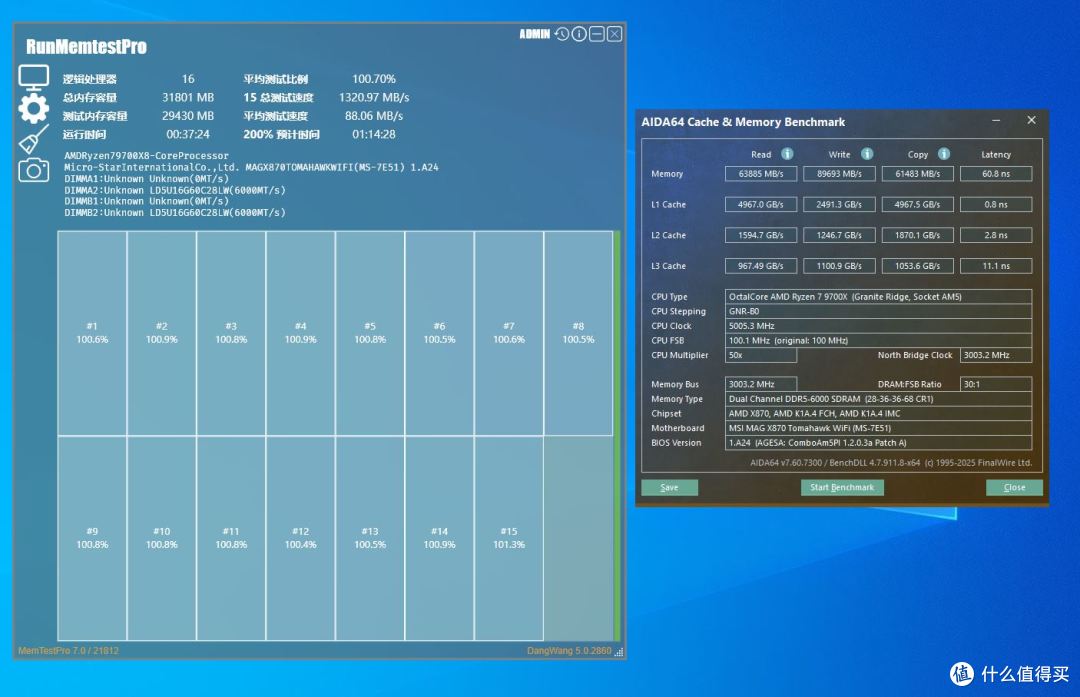Click Memory Read value 63885 MB/s
Screen dimensions: 1080x697
pyautogui.click(x=760, y=174)
